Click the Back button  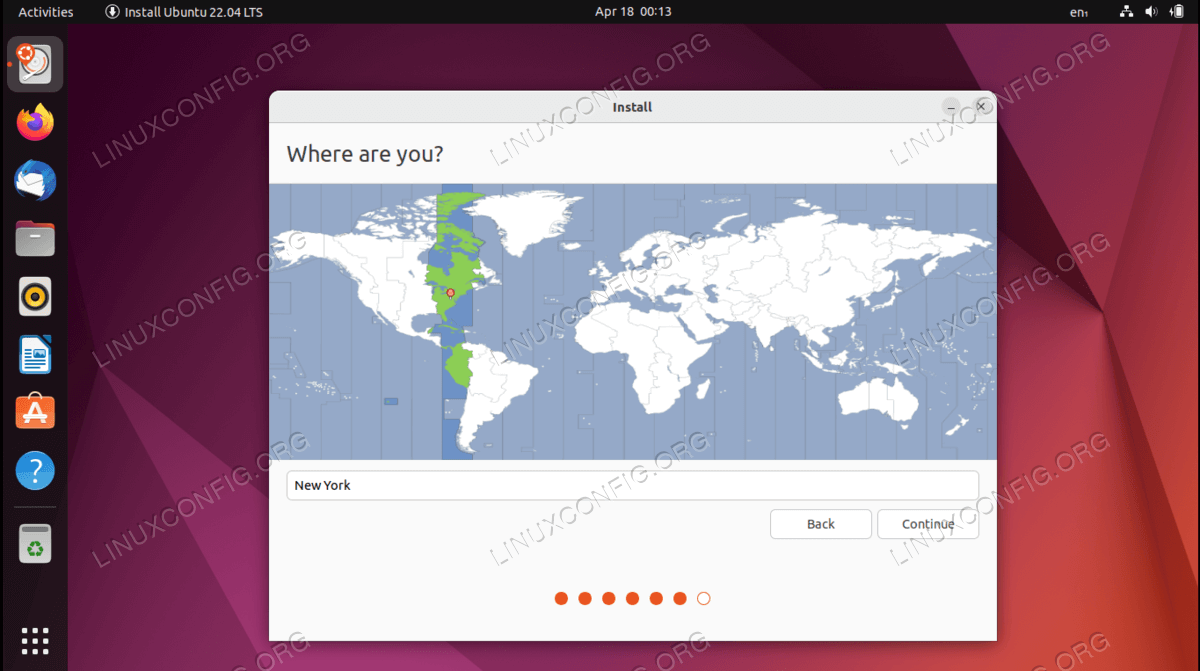click(821, 524)
